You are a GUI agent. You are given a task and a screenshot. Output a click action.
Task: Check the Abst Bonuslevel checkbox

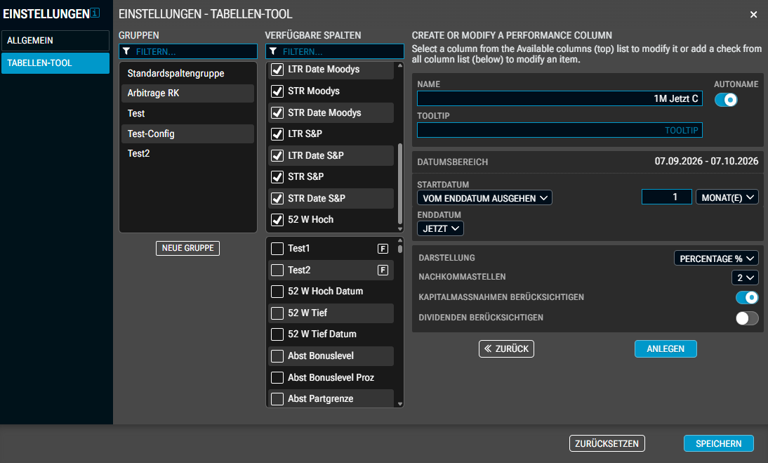point(277,356)
